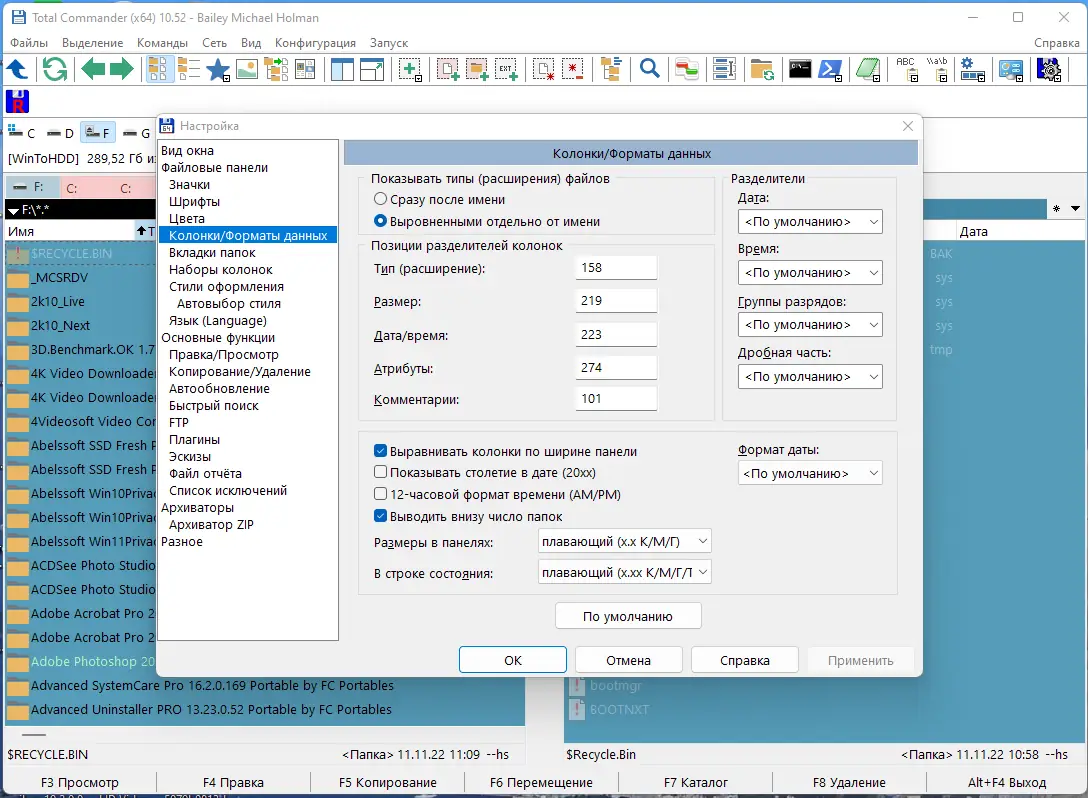Click the unselect files red asterisk icon
The image size is (1088, 798).
(573, 69)
